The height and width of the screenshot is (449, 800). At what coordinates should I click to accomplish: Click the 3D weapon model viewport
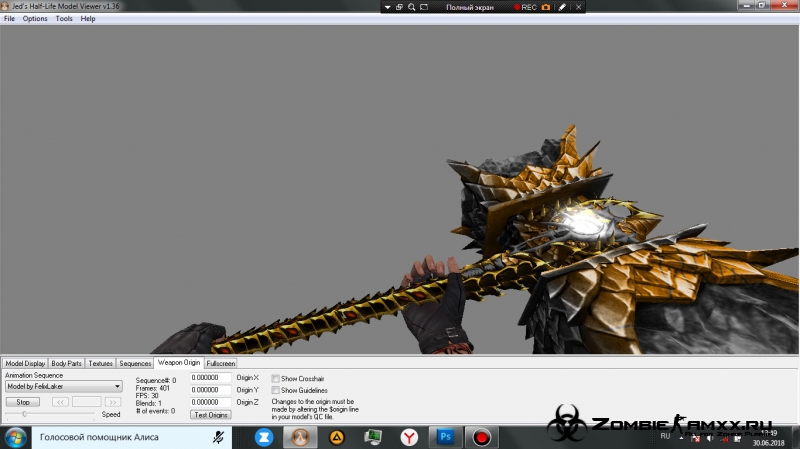(x=399, y=189)
